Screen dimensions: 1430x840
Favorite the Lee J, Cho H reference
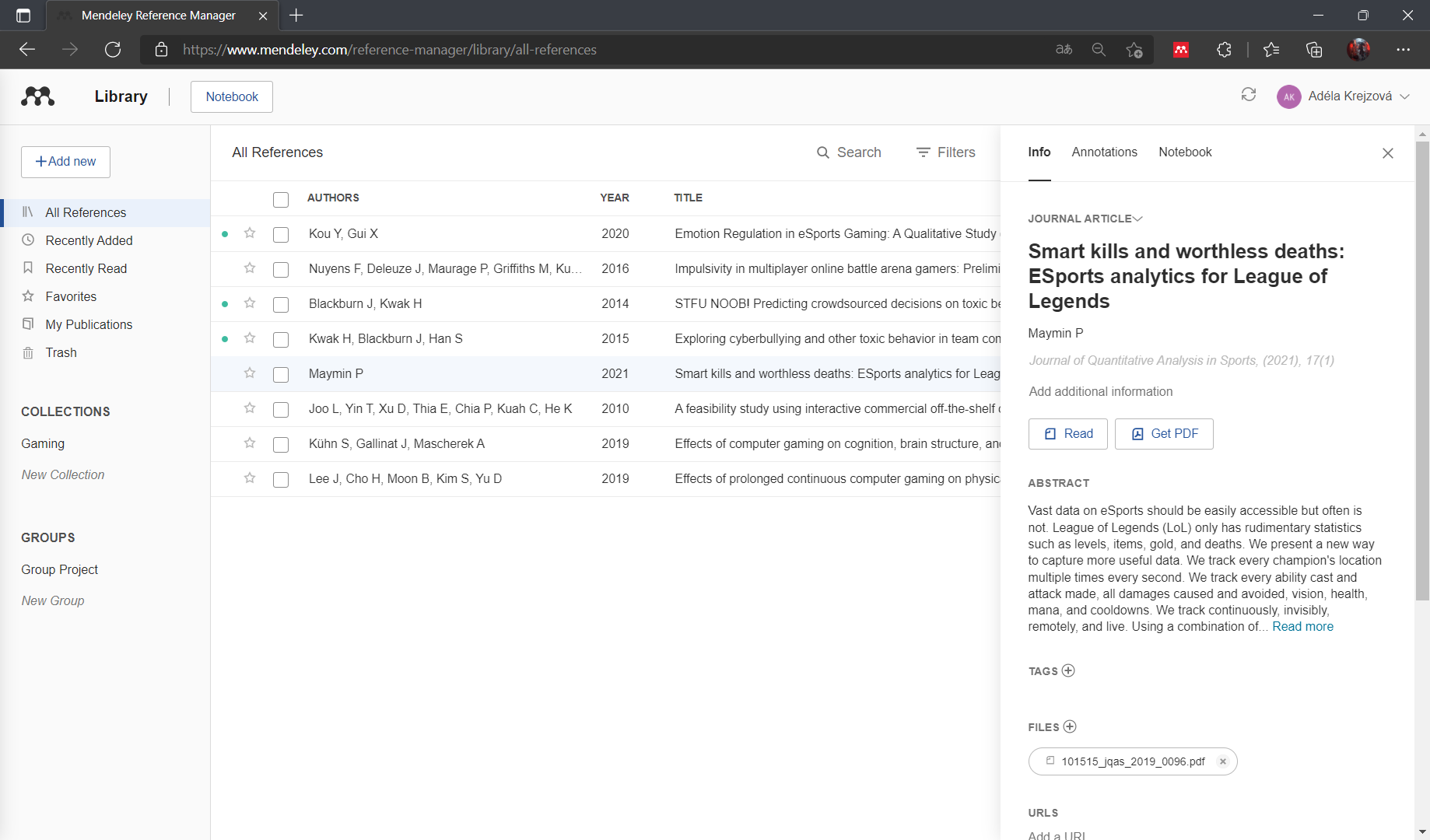[250, 478]
